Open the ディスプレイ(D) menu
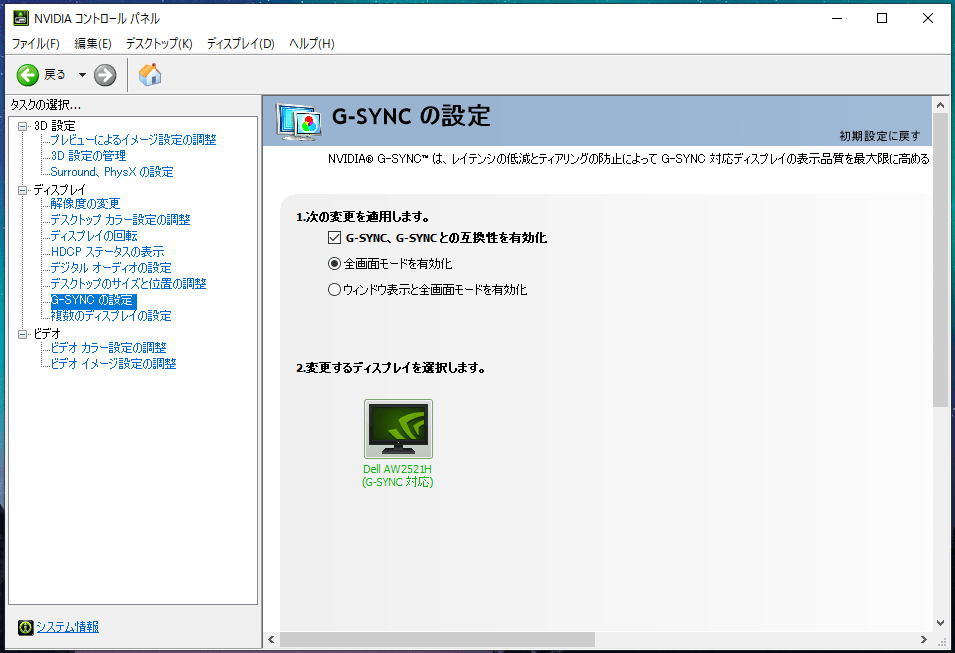Viewport: 955px width, 653px height. click(x=241, y=43)
